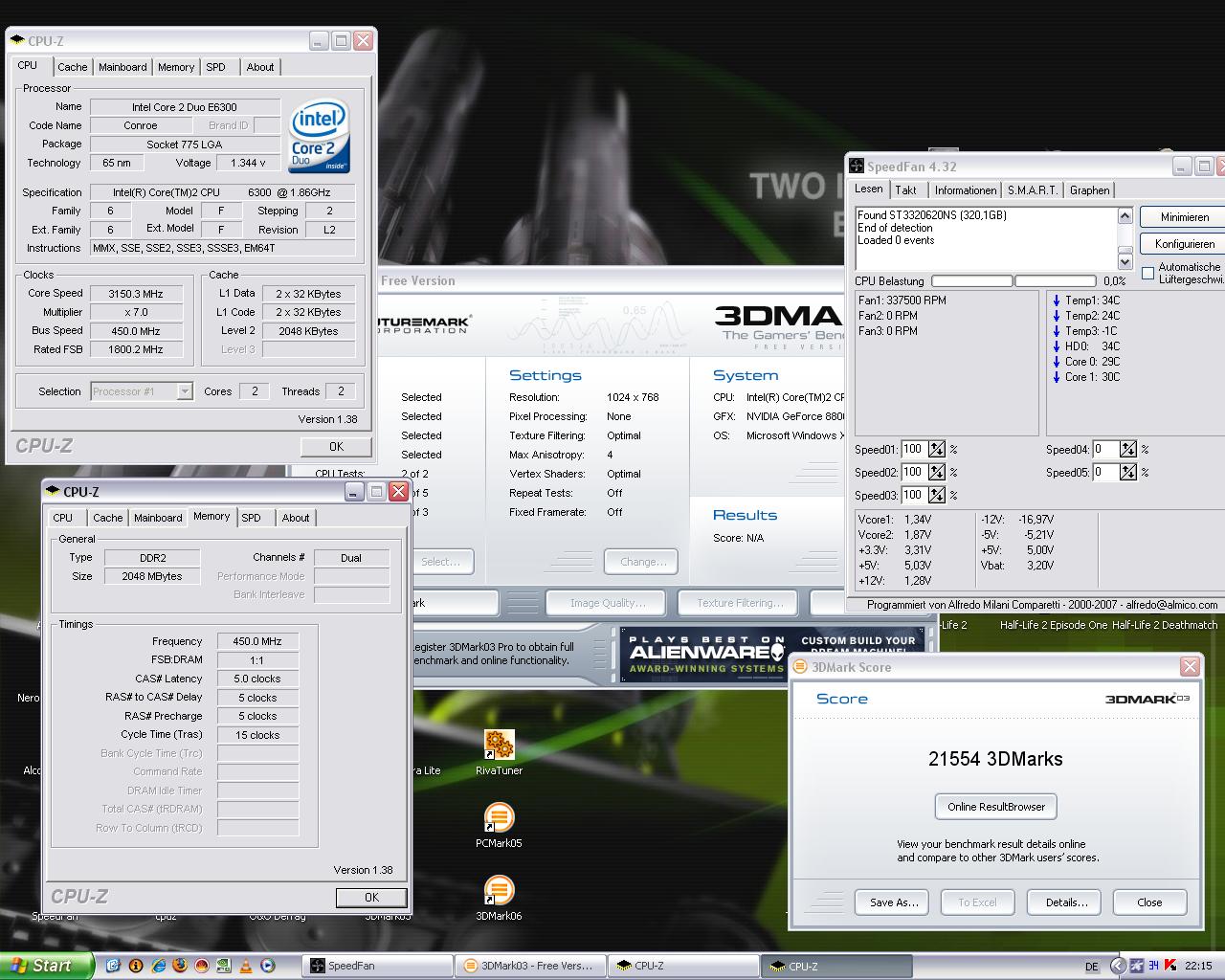This screenshot has width=1225, height=980.
Task: Click orange info icon in quick launch
Action: [136, 966]
